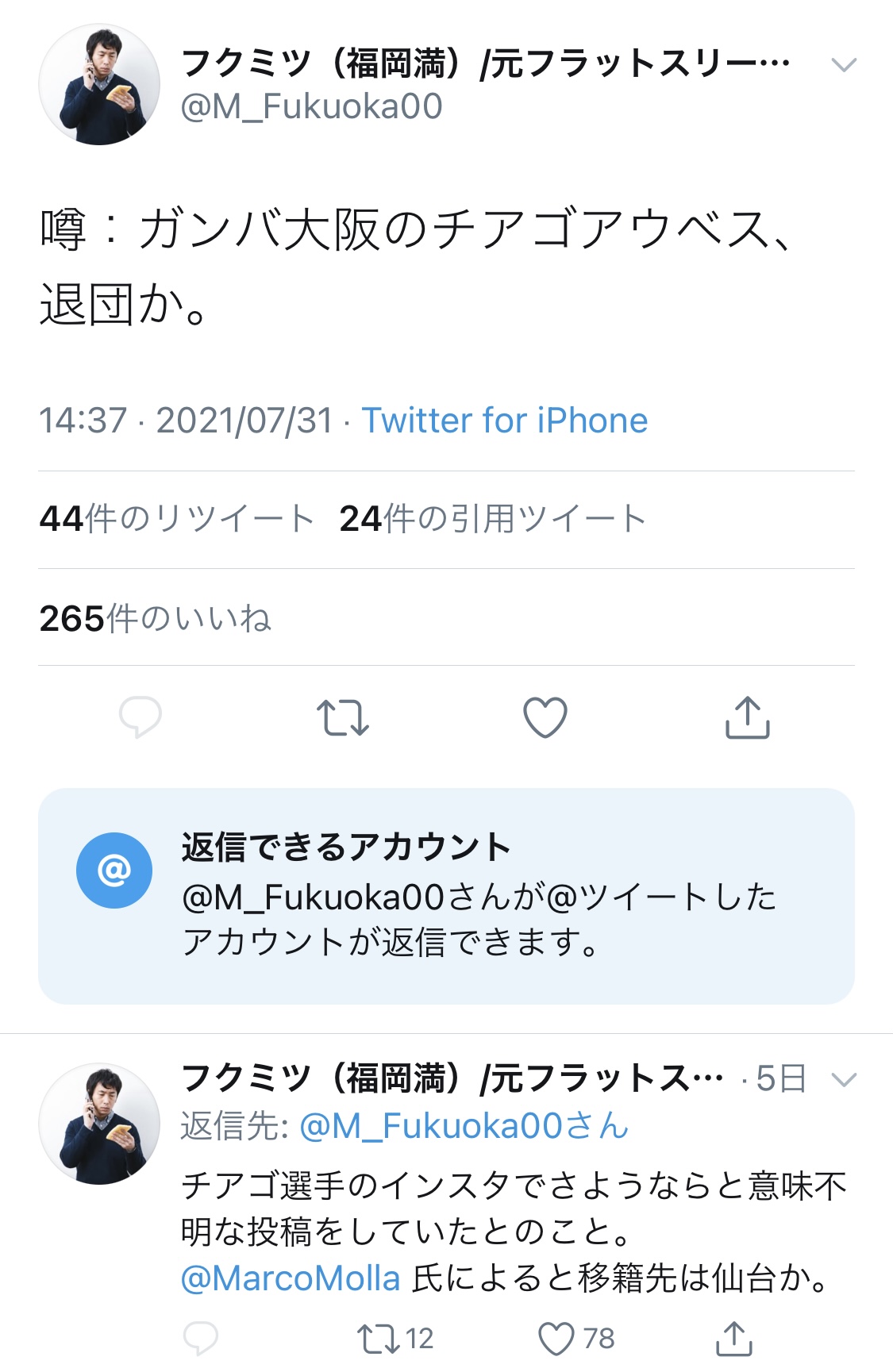Reply to the main tweet
Screen dimensions: 893x1372
coord(140,717)
